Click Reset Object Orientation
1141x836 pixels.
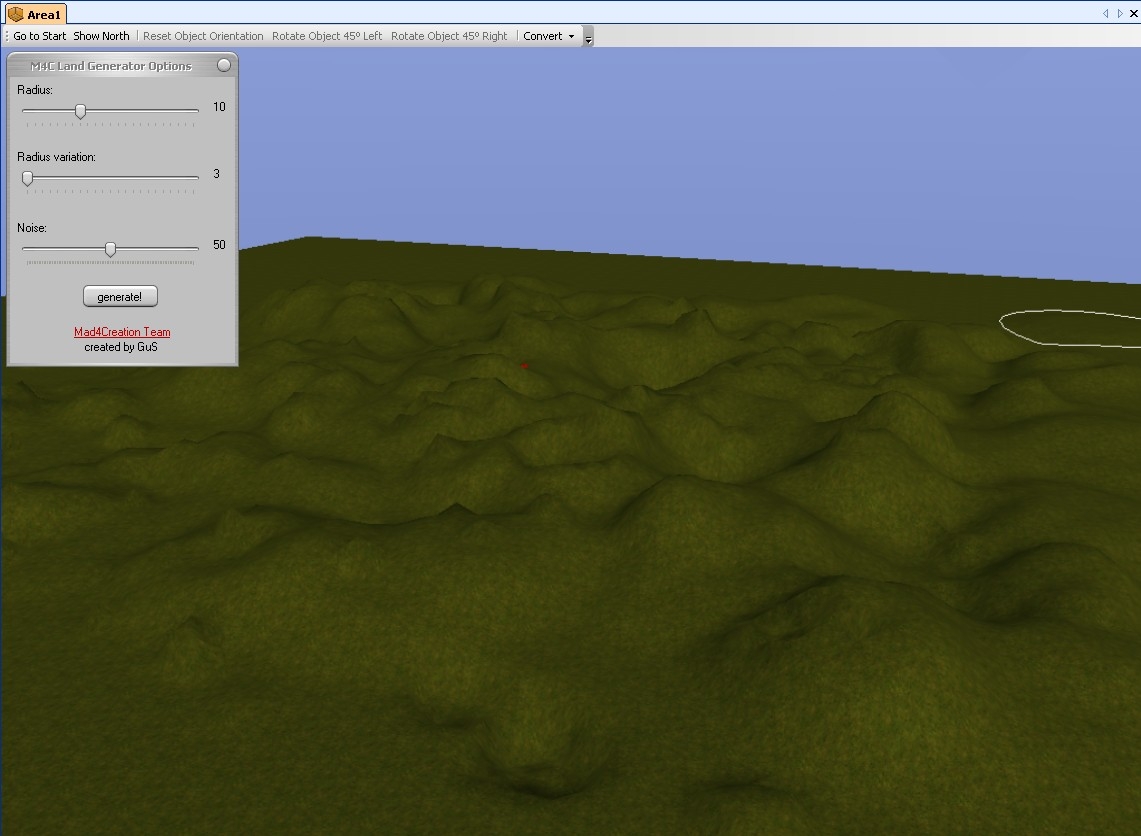point(203,36)
